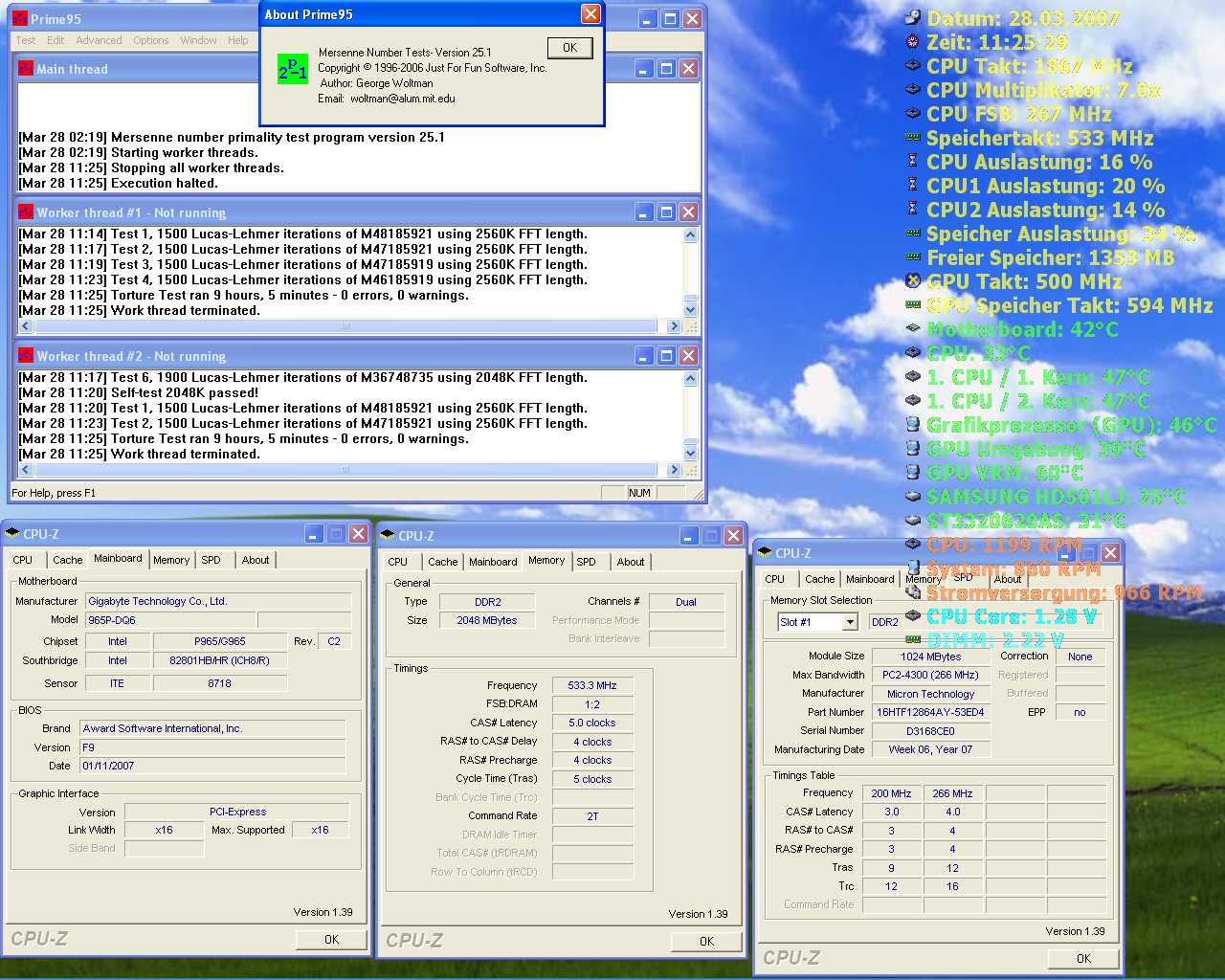
Task: Minimize the Worker thread #1 window
Action: [644, 212]
